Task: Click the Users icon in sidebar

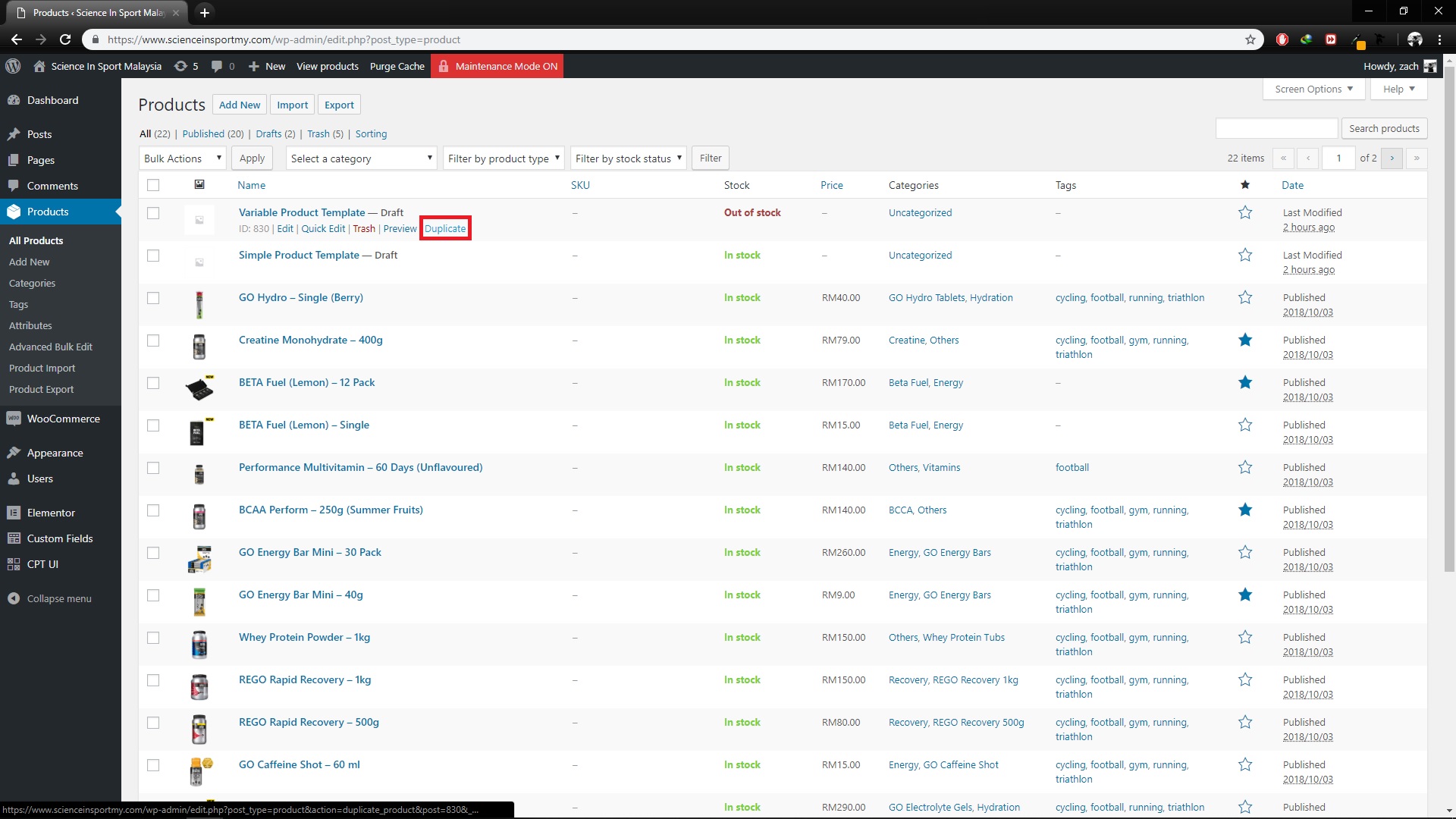Action: click(x=14, y=479)
